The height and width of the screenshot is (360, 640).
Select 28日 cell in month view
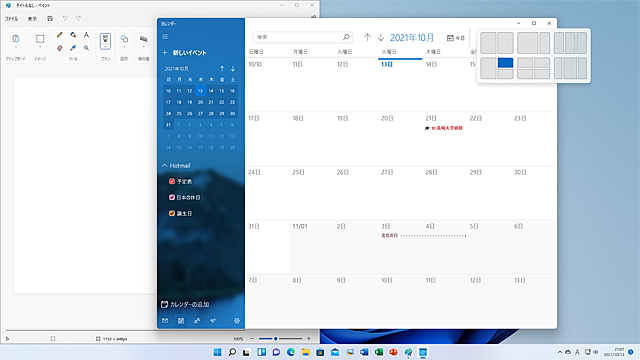(x=444, y=193)
